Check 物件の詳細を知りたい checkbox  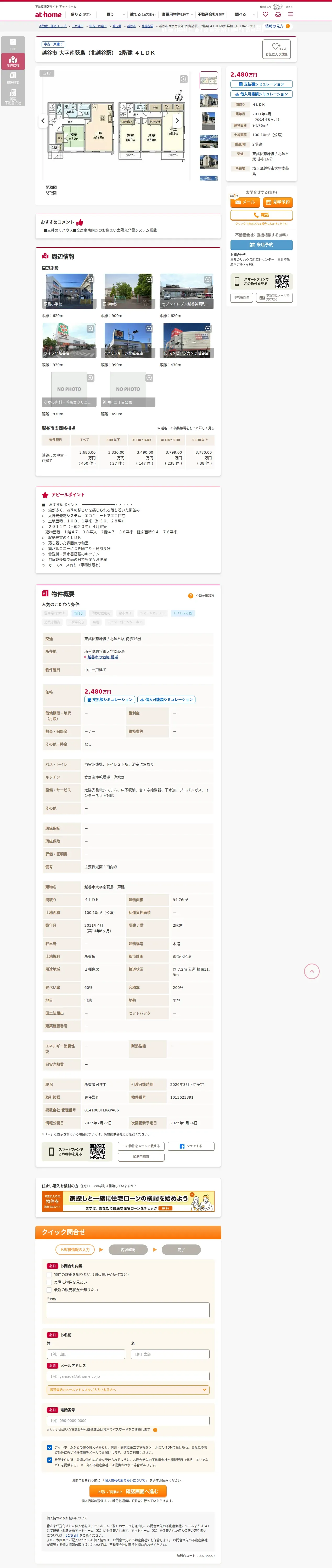click(49, 1274)
